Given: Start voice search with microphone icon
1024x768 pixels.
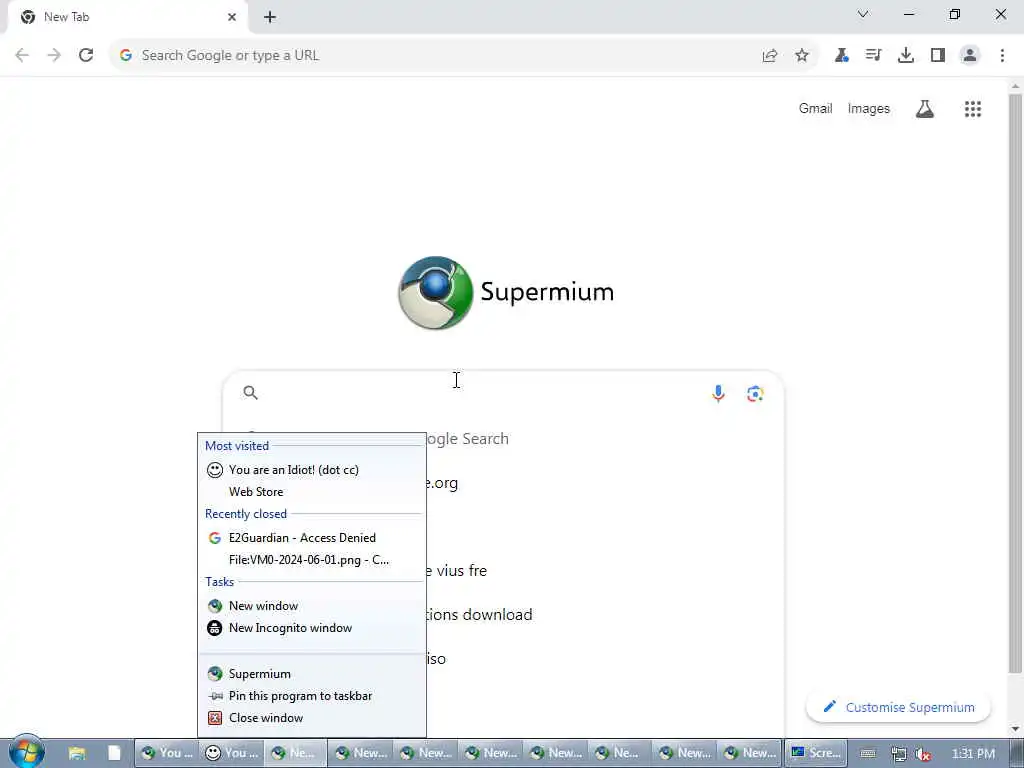Looking at the screenshot, I should 718,393.
